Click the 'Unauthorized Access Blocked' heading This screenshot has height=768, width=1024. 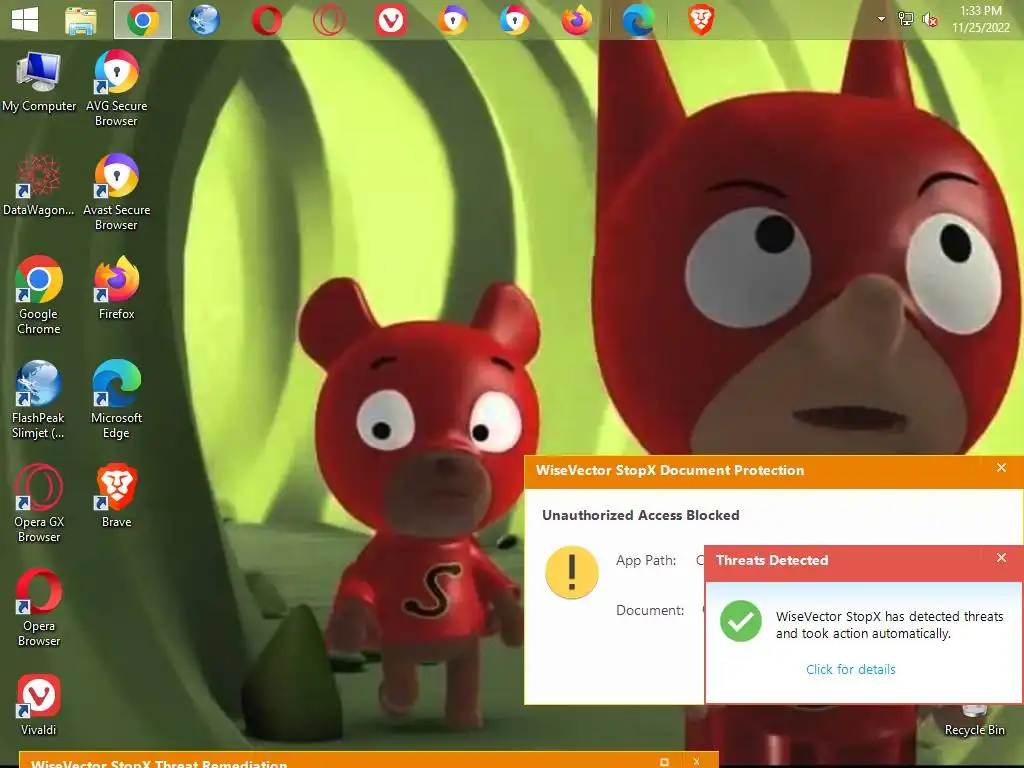coord(641,515)
